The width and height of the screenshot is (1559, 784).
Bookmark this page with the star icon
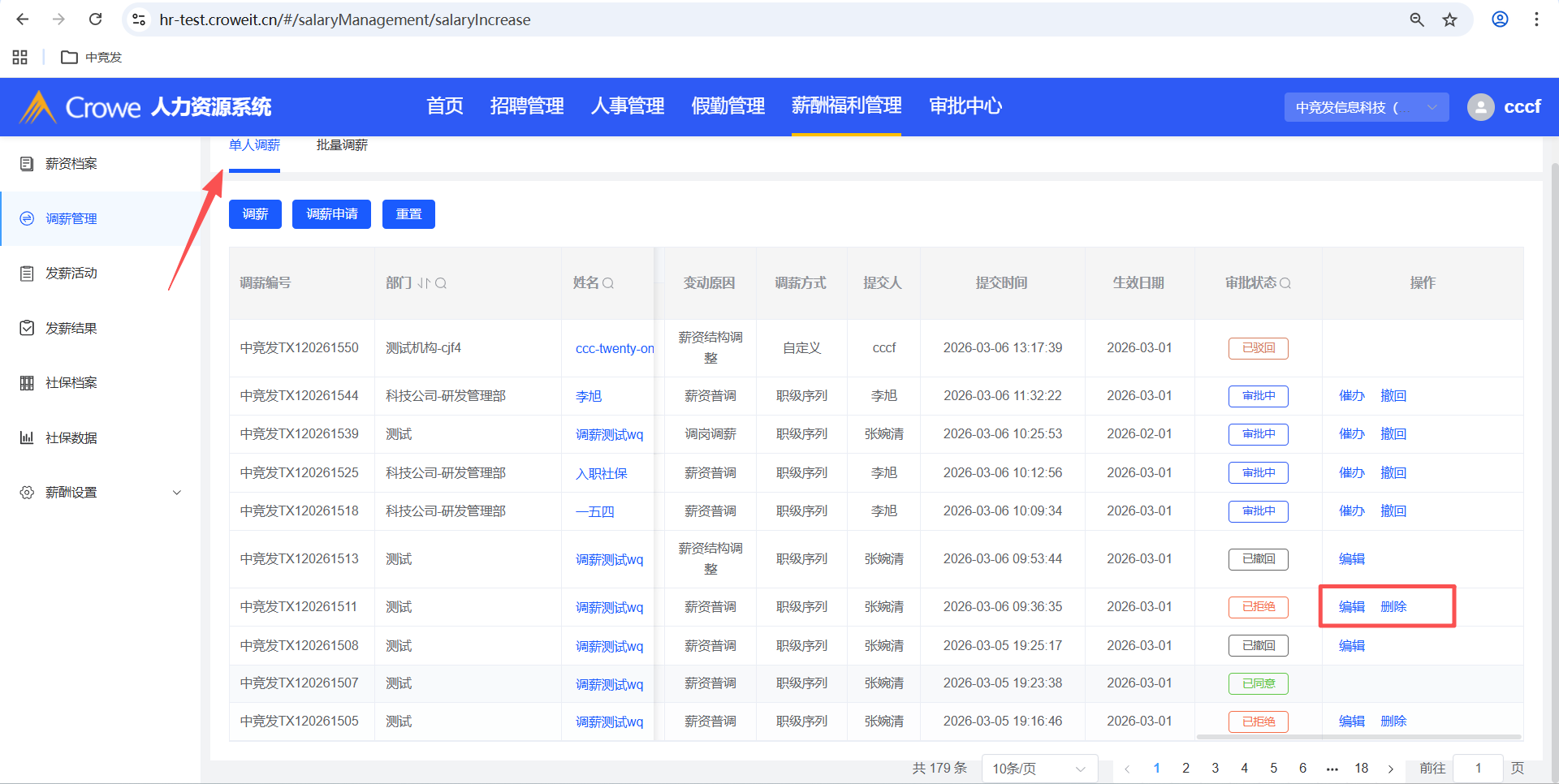click(1449, 19)
